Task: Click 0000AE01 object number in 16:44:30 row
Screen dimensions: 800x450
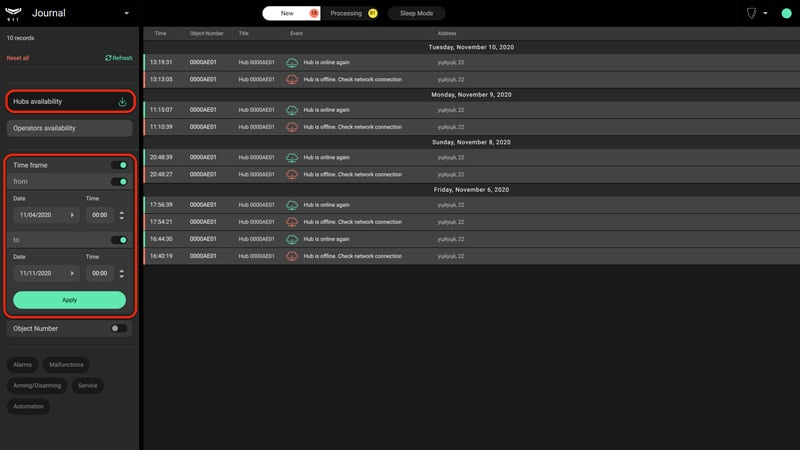Action: click(x=203, y=239)
